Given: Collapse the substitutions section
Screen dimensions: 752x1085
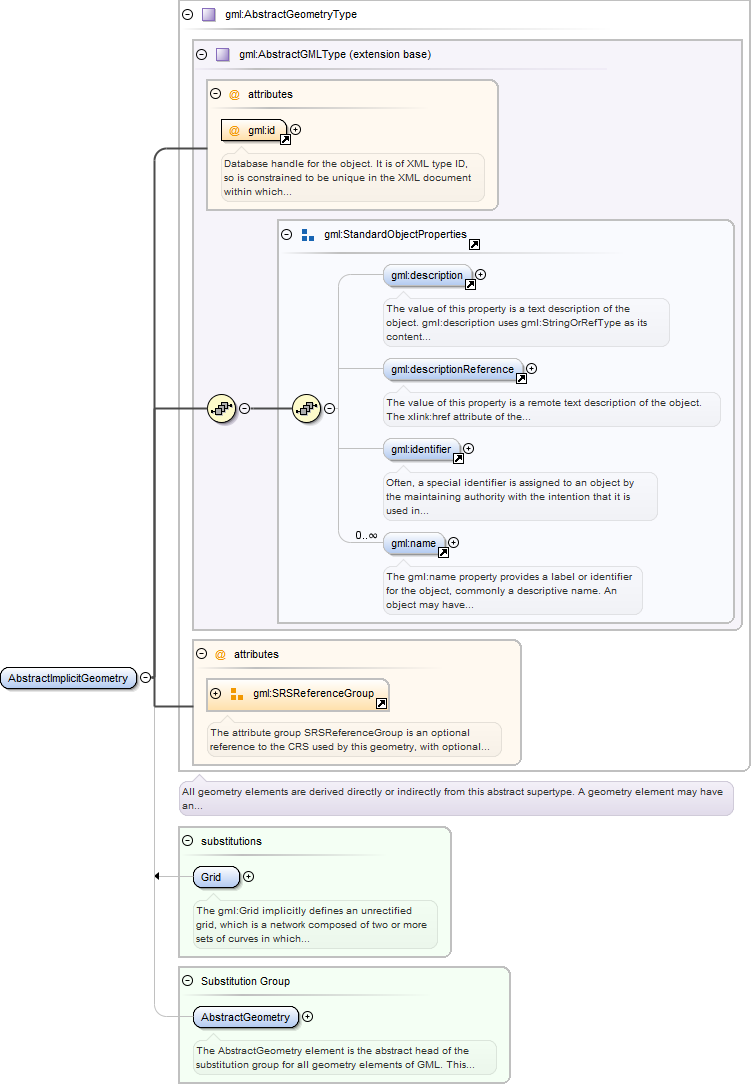Looking at the screenshot, I should (x=188, y=841).
